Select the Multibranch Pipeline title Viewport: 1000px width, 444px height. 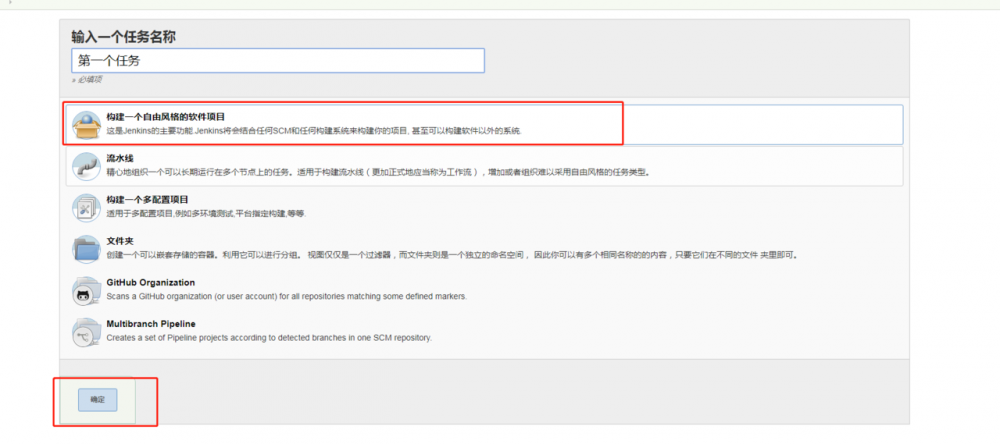151,324
